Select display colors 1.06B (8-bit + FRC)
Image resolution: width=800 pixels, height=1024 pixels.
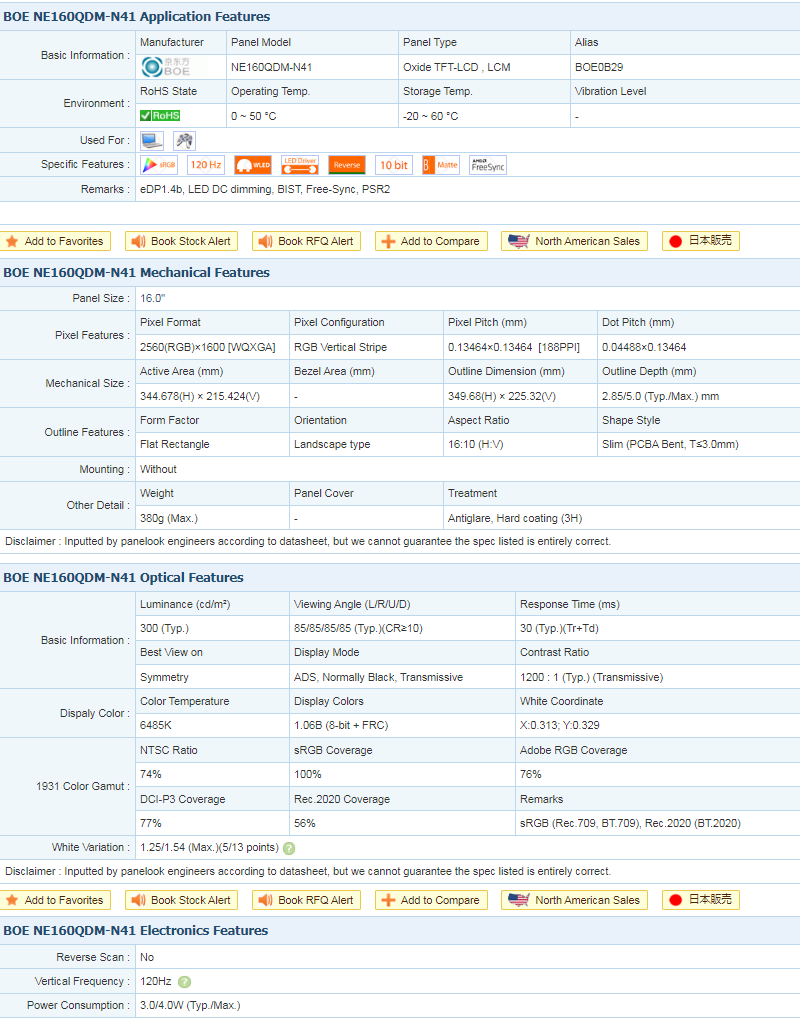pos(341,726)
